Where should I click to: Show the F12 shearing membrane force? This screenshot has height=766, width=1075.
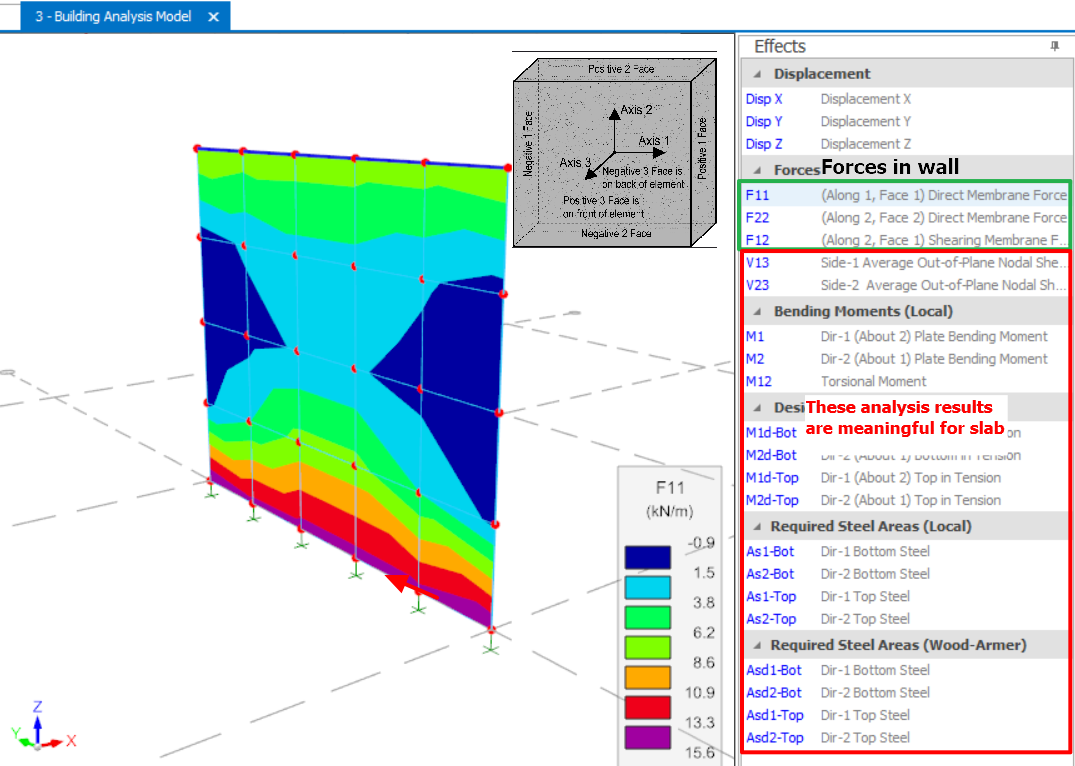tap(758, 240)
